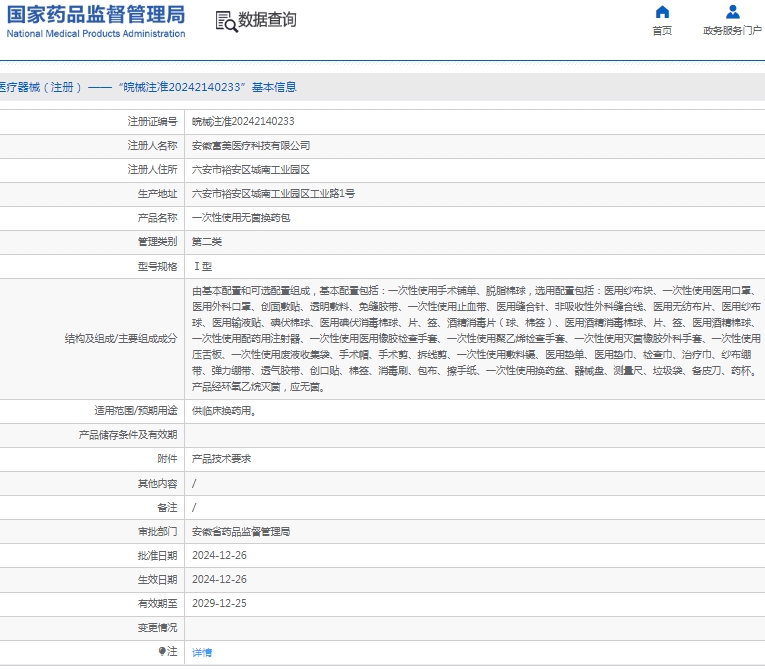The height and width of the screenshot is (669, 765).
Task: Click the 数据查询 heading text
Action: [267, 20]
